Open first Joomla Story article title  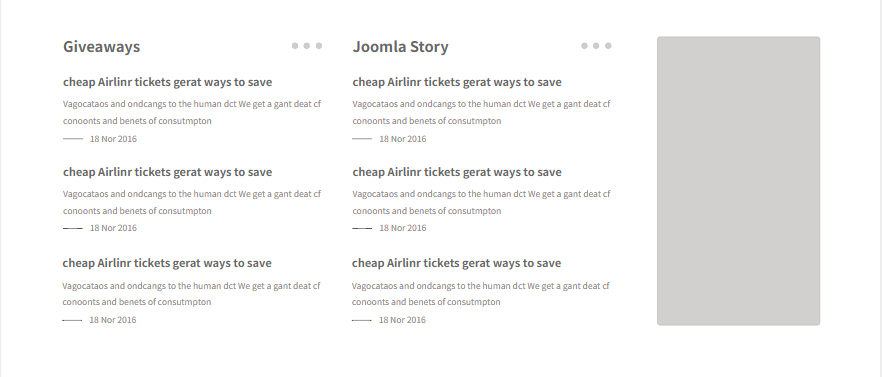pyautogui.click(x=457, y=82)
